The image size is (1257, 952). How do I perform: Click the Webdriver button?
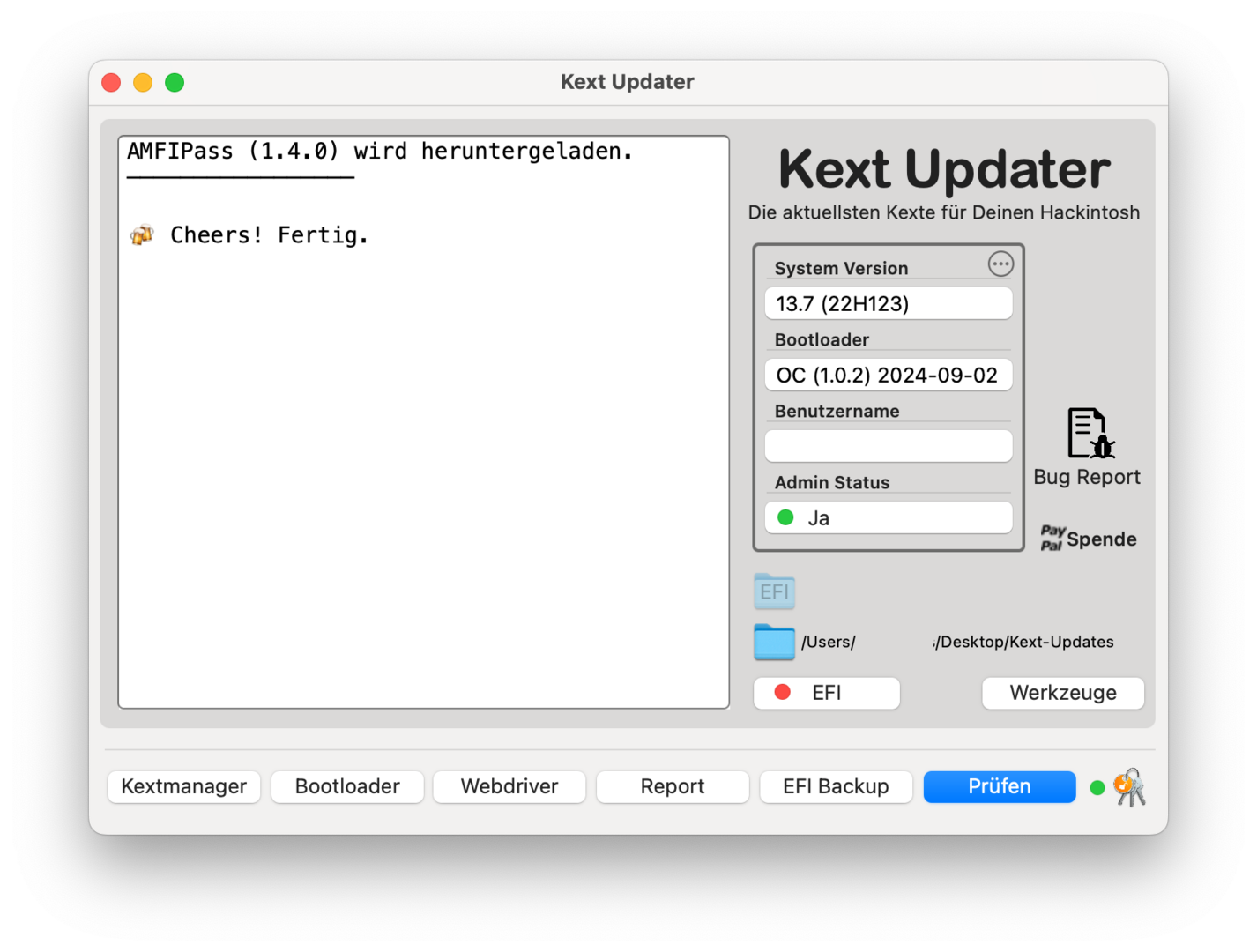tap(509, 786)
